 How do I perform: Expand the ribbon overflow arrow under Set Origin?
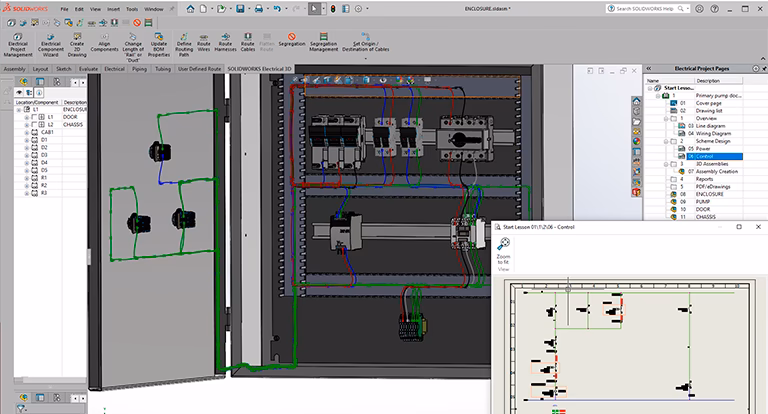click(x=365, y=59)
